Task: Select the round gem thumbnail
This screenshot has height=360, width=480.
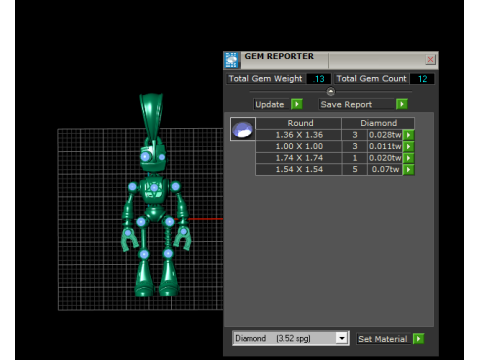Action: (x=243, y=129)
